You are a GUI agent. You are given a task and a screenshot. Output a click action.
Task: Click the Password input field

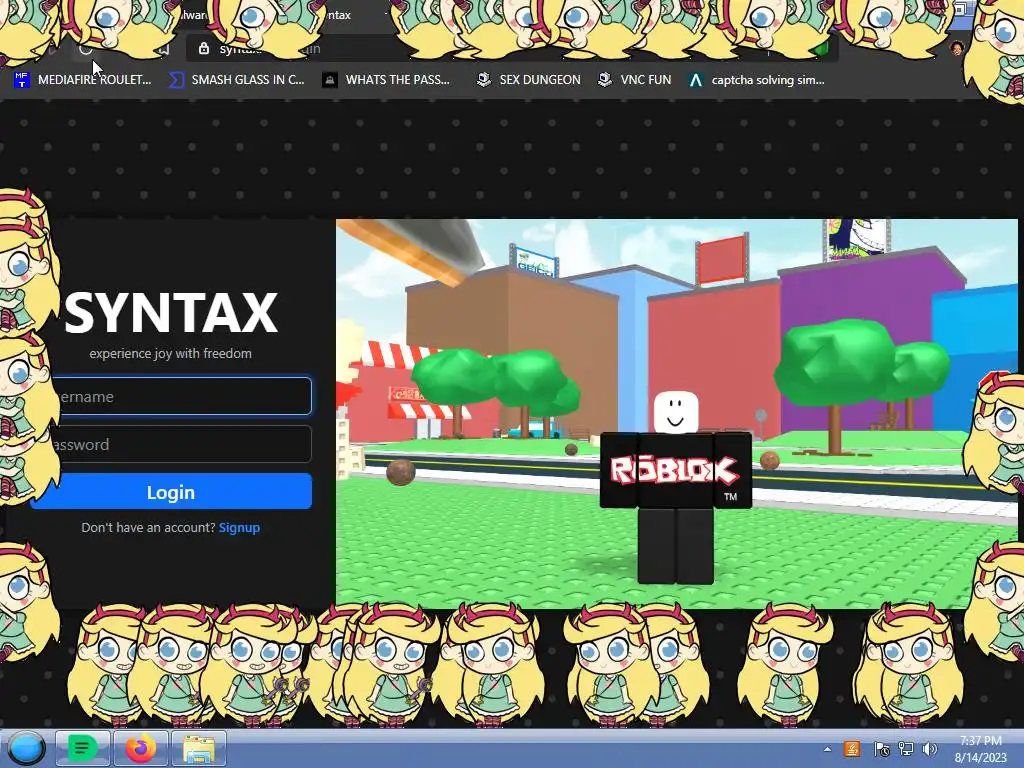coord(171,444)
